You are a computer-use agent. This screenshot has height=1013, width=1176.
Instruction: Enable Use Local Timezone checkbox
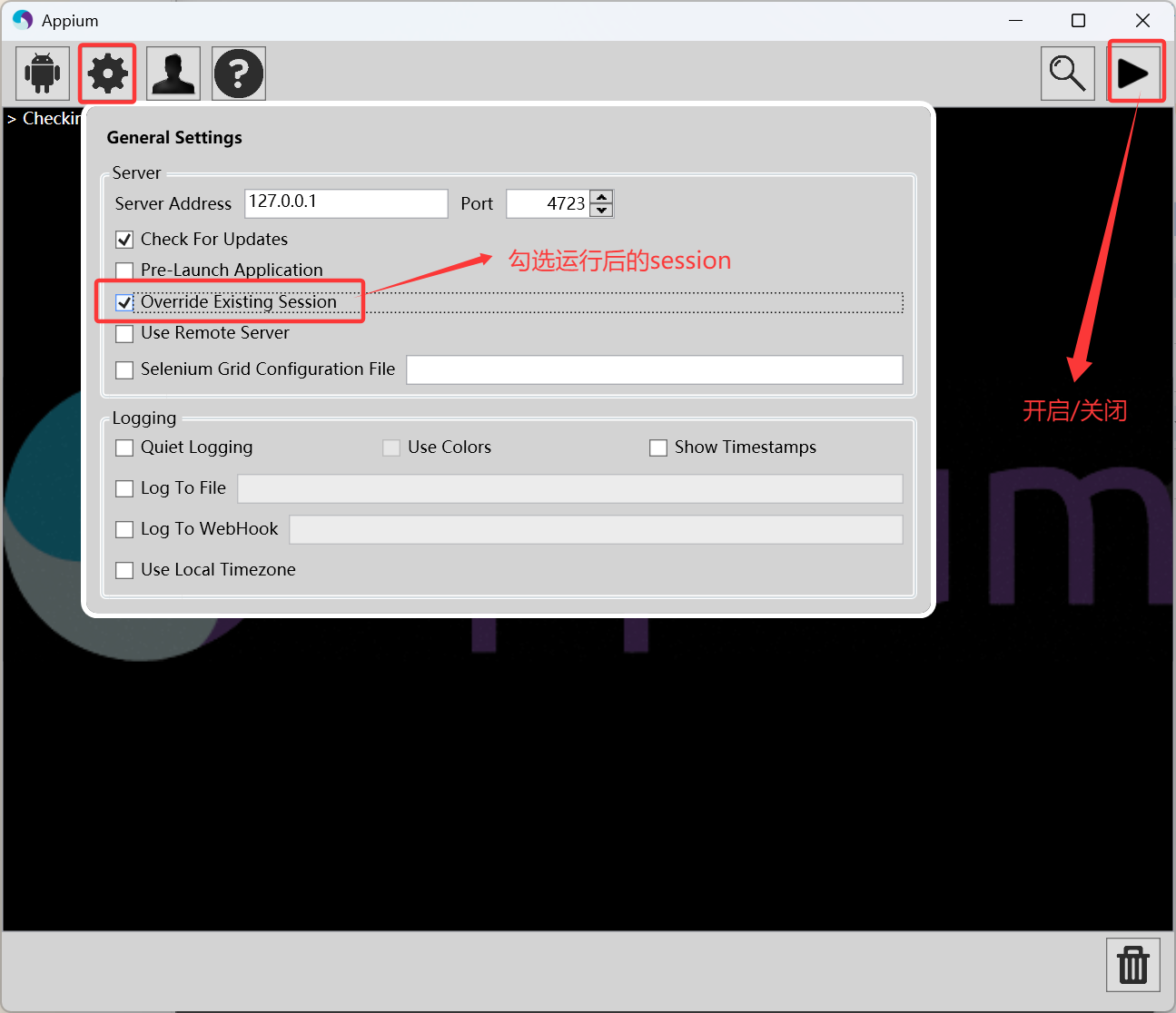pos(125,570)
